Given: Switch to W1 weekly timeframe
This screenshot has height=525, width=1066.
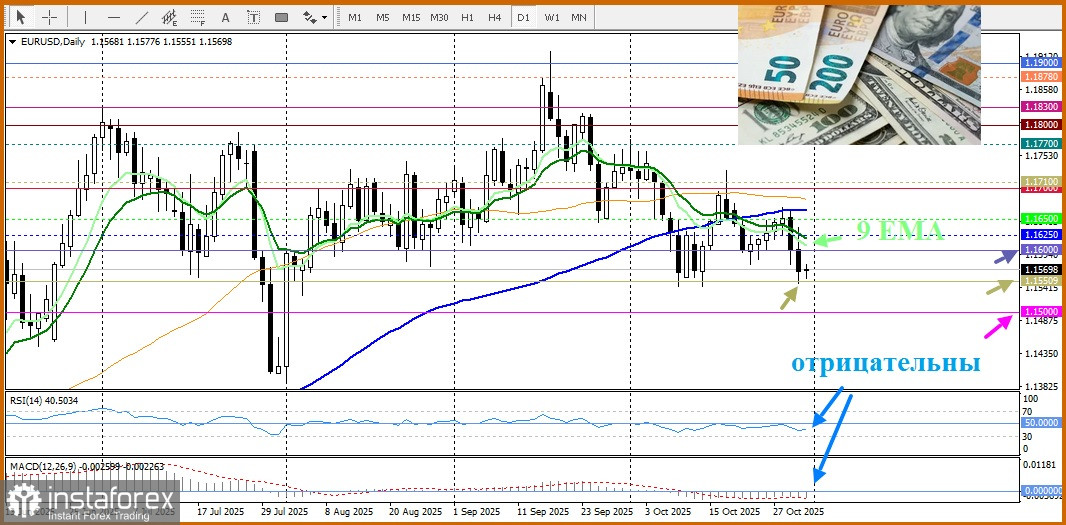Looking at the screenshot, I should [x=551, y=17].
